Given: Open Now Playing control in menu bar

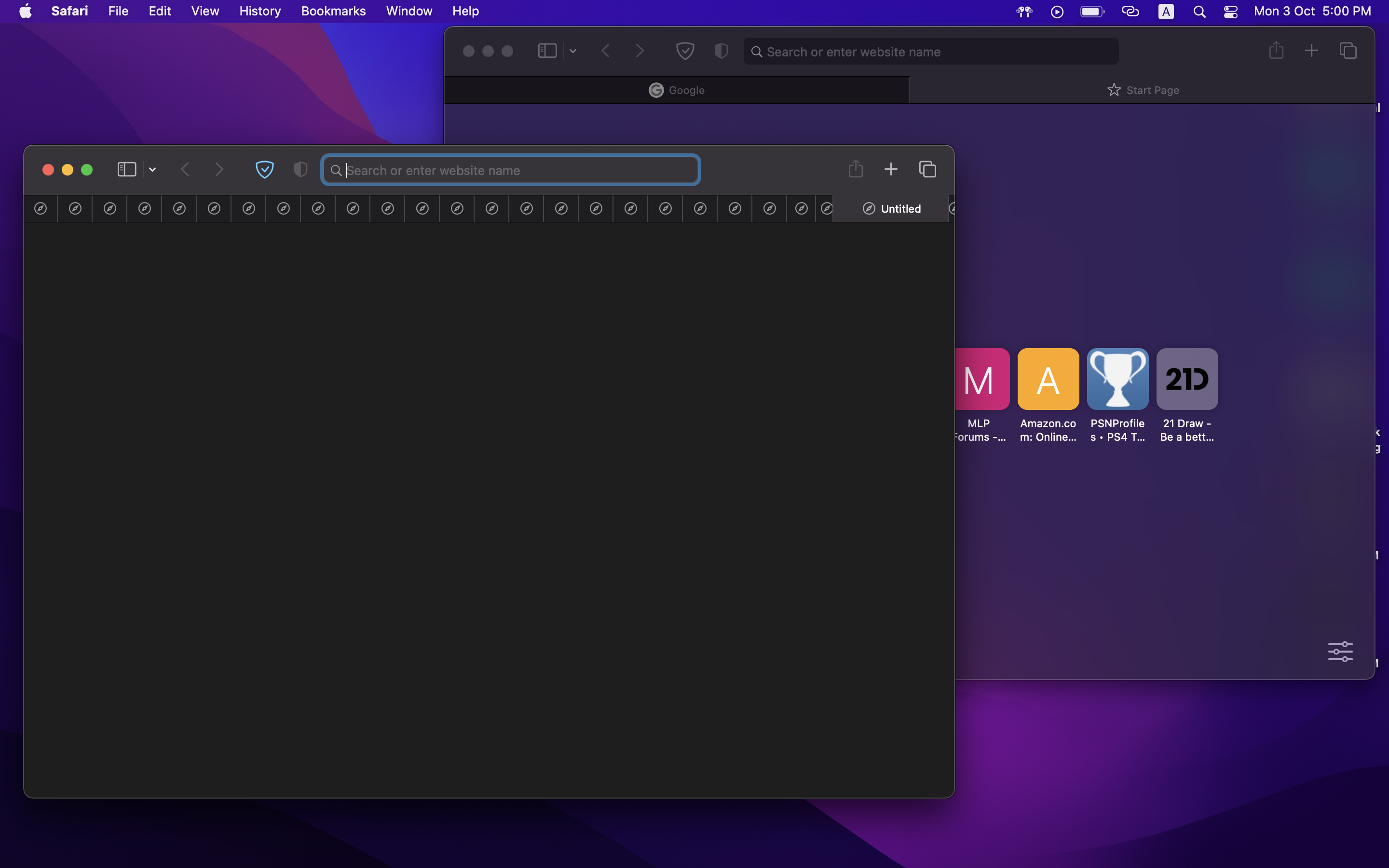Looking at the screenshot, I should click(x=1057, y=12).
